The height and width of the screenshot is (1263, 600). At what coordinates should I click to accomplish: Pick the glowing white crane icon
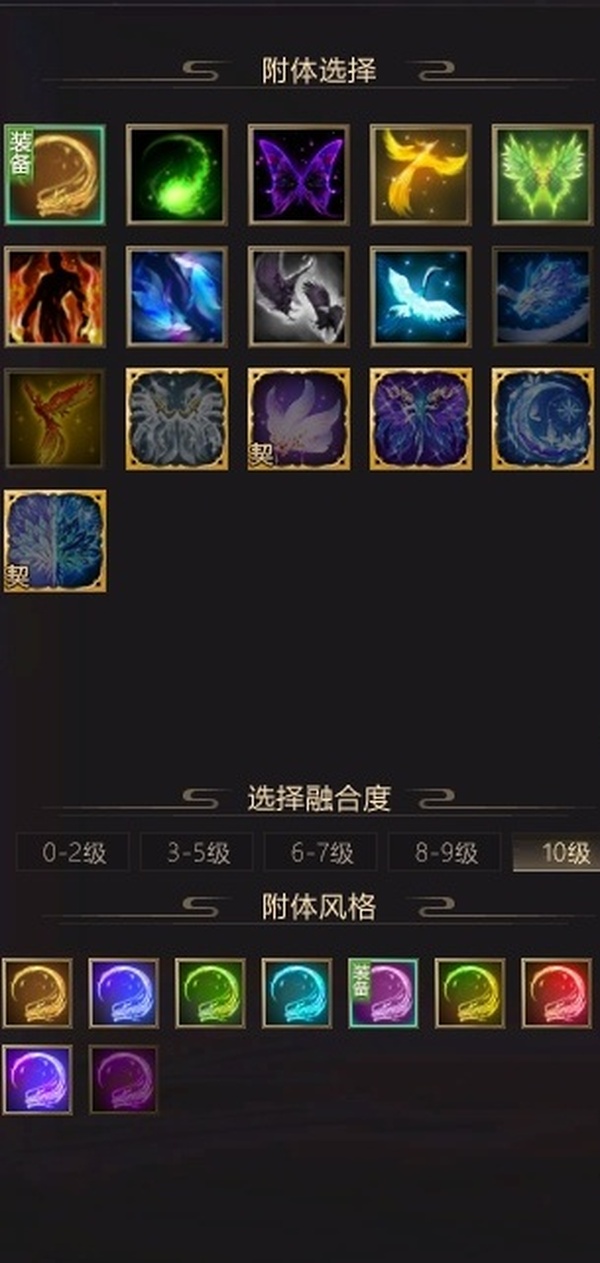[x=421, y=296]
